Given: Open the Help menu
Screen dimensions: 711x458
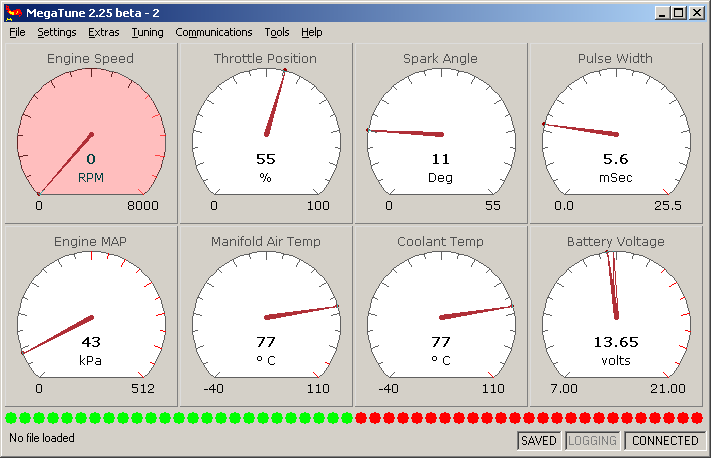Looking at the screenshot, I should (312, 32).
